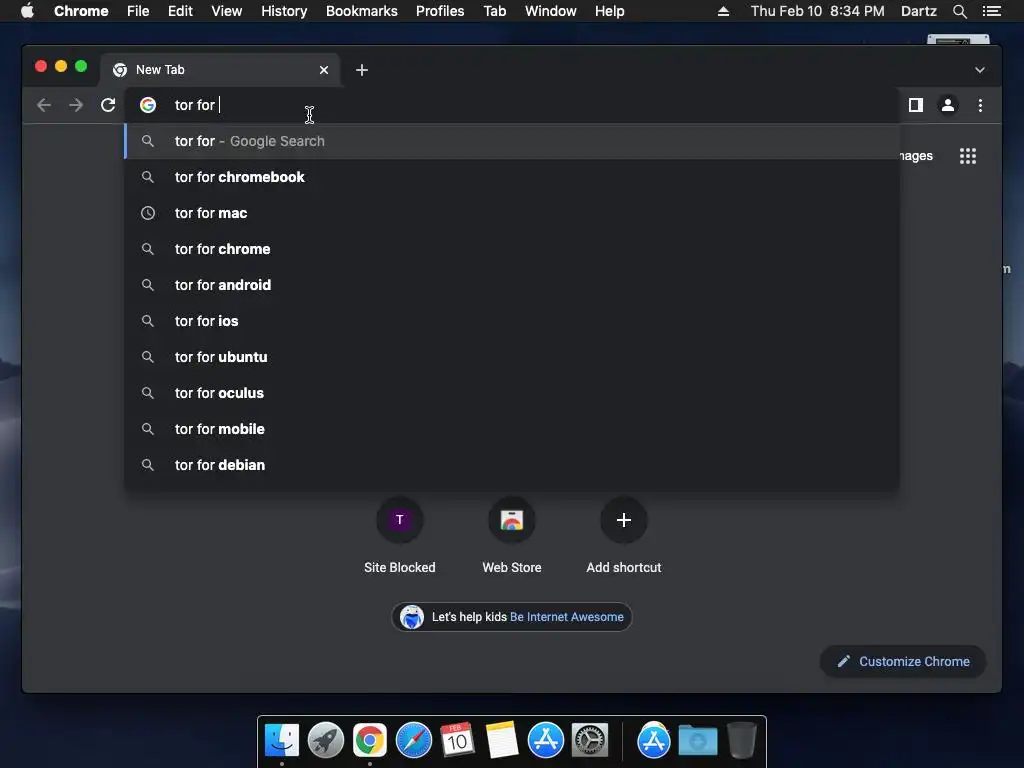Open the App Store icon beside Downloads folder

click(x=654, y=741)
